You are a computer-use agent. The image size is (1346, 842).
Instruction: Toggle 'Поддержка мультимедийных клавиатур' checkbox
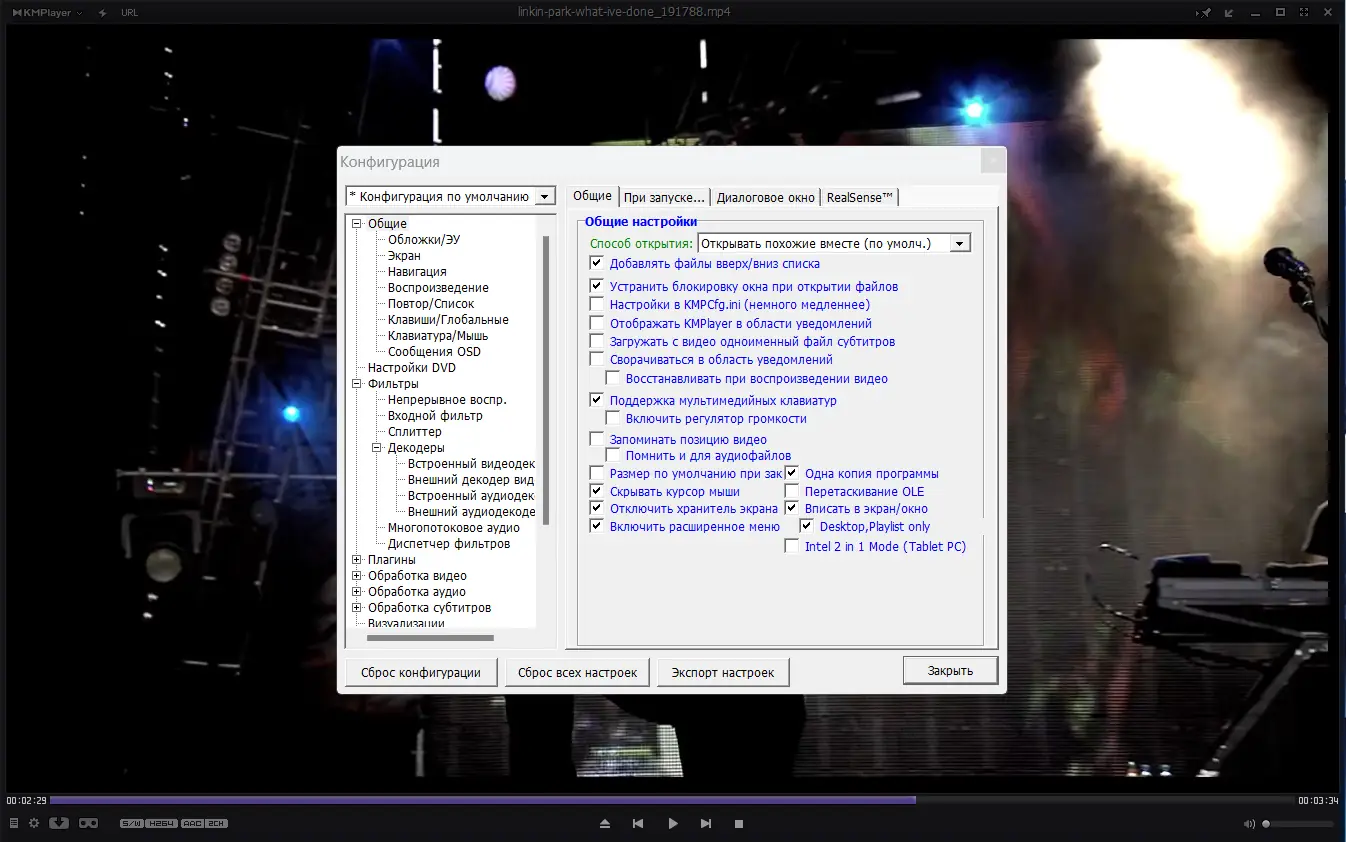point(597,400)
